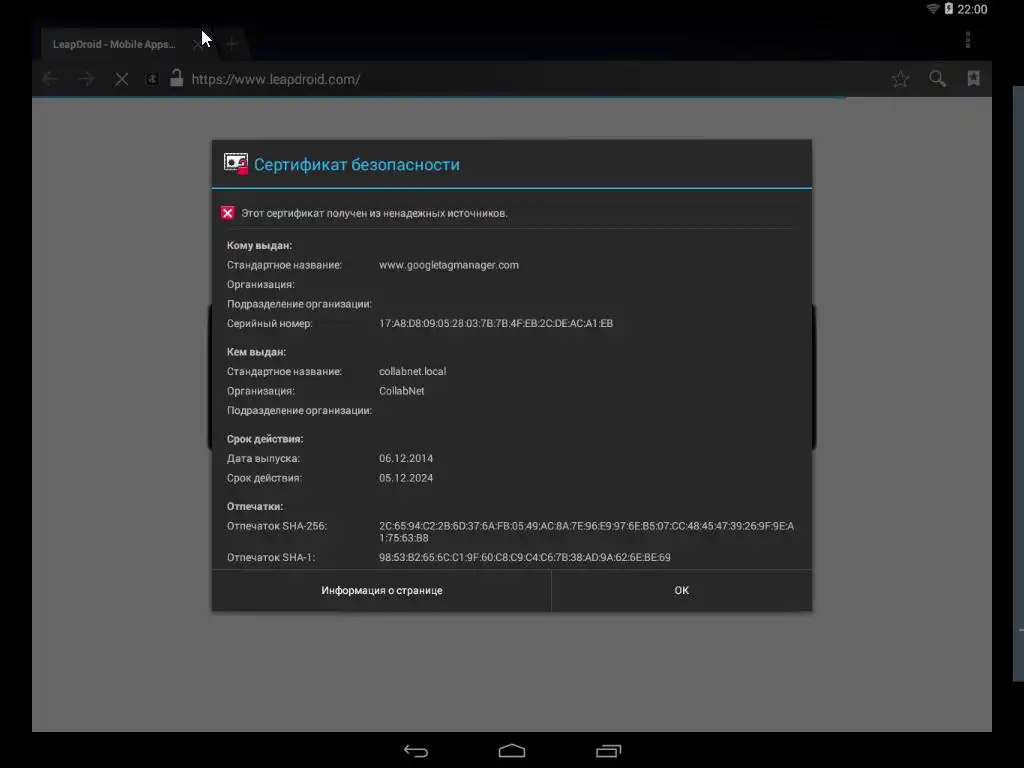Click the Wi-Fi status icon
Image resolution: width=1024 pixels, height=768 pixels.
pos(933,8)
